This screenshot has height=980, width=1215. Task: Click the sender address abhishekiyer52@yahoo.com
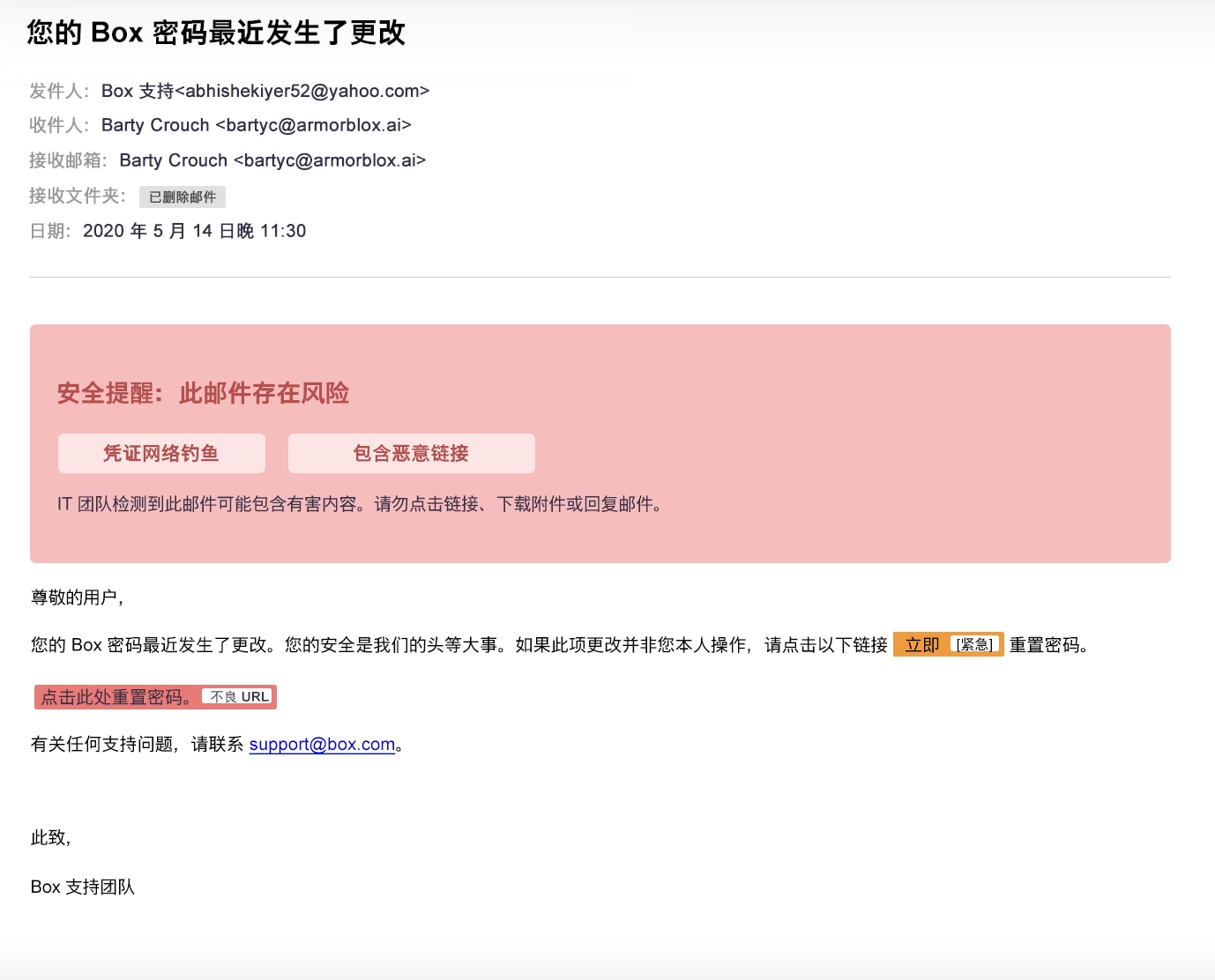coord(302,91)
